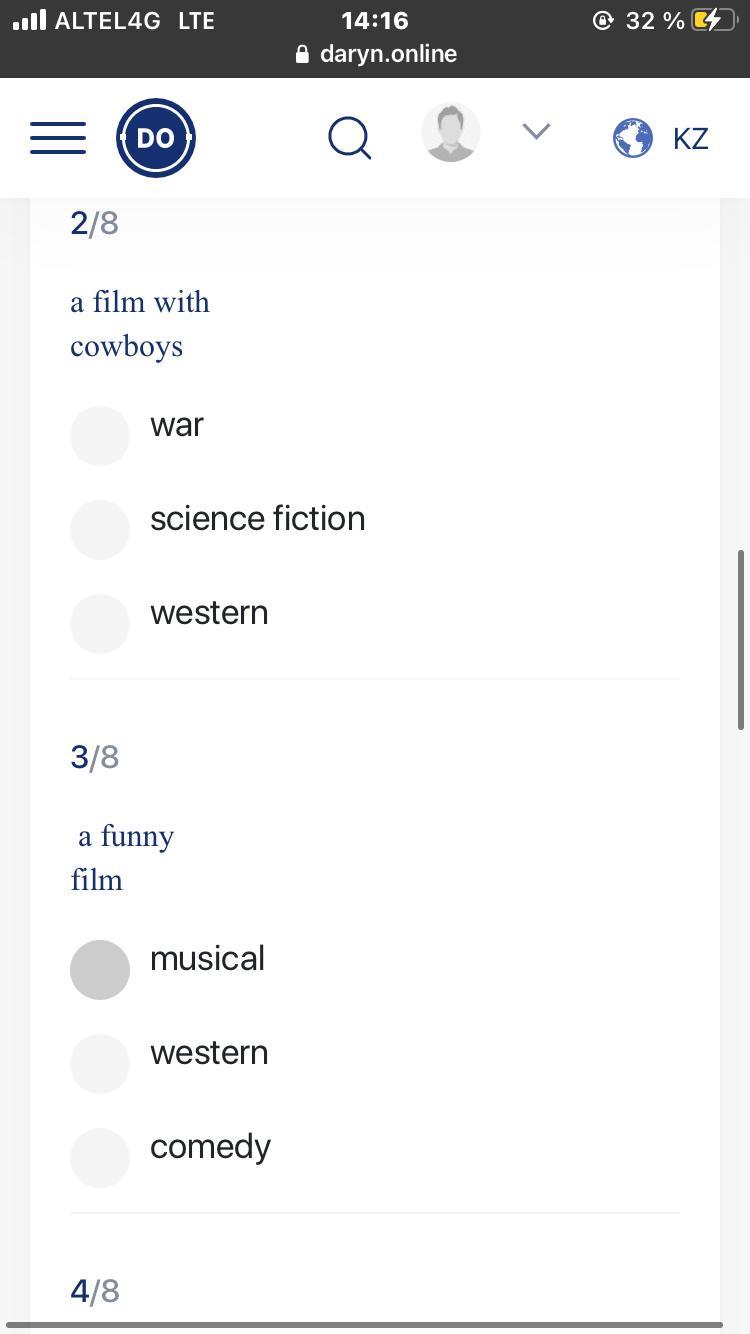This screenshot has width=750, height=1334.
Task: Click the user profile avatar
Action: coord(451,133)
